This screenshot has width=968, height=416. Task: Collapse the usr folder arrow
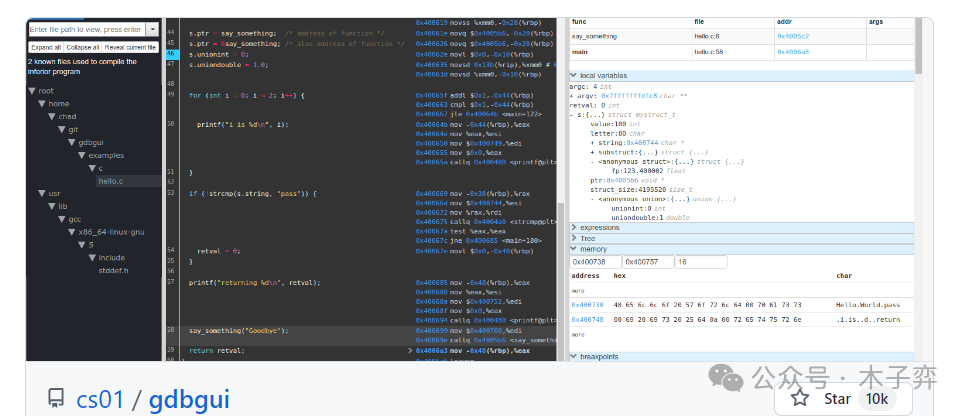click(x=42, y=194)
